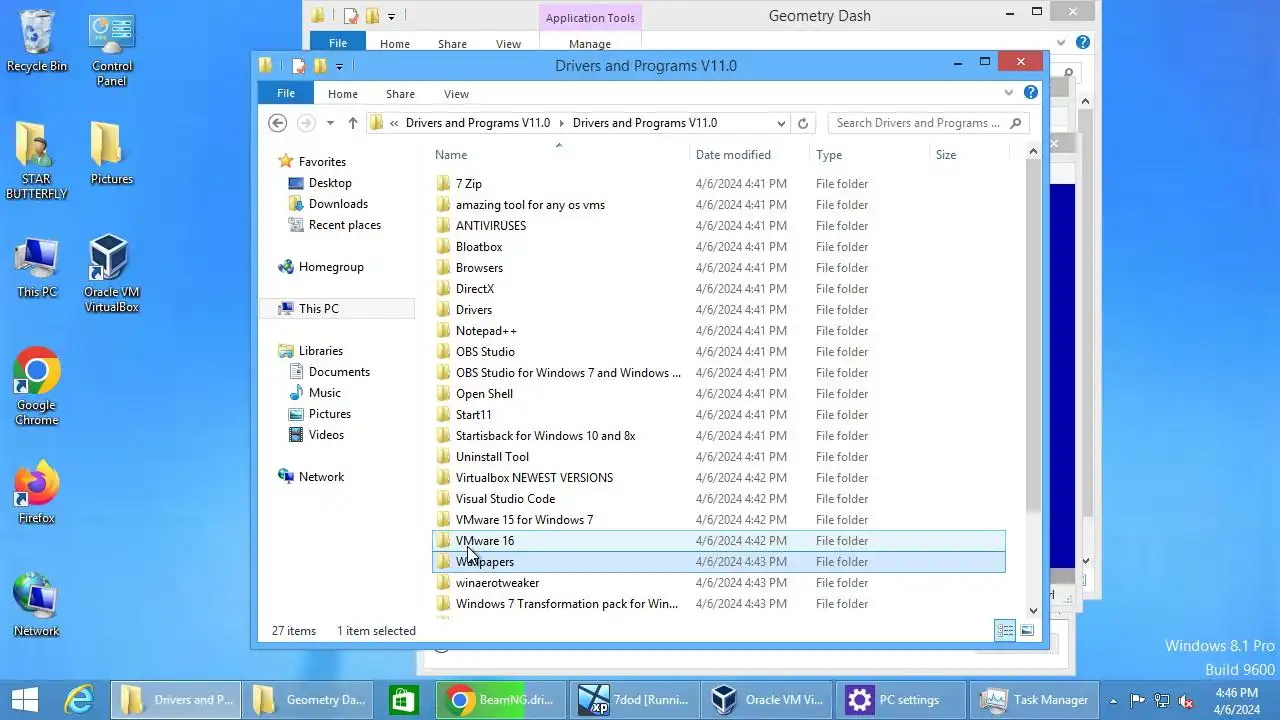Switch to large icons view layout icon
This screenshot has height=720, width=1280.
[x=1026, y=631]
